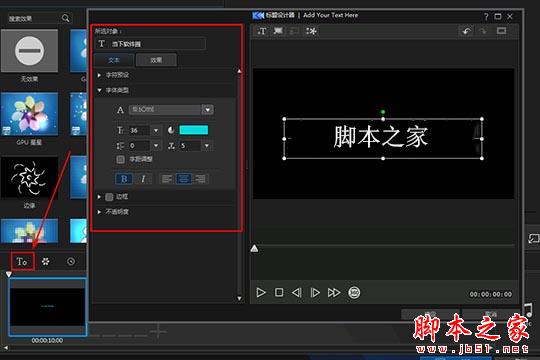Screen dimensions: 540x360
Task: Click the round preview quality icon
Action: [x=354, y=292]
